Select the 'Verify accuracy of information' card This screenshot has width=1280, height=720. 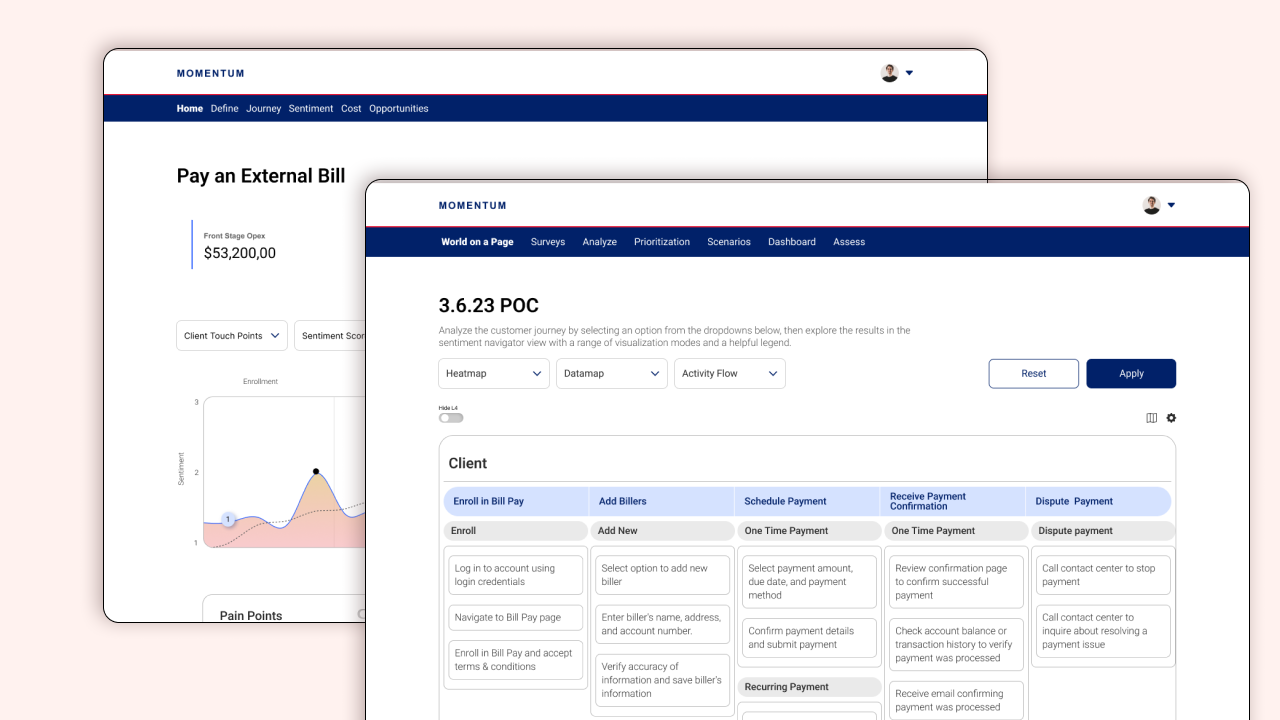[663, 680]
